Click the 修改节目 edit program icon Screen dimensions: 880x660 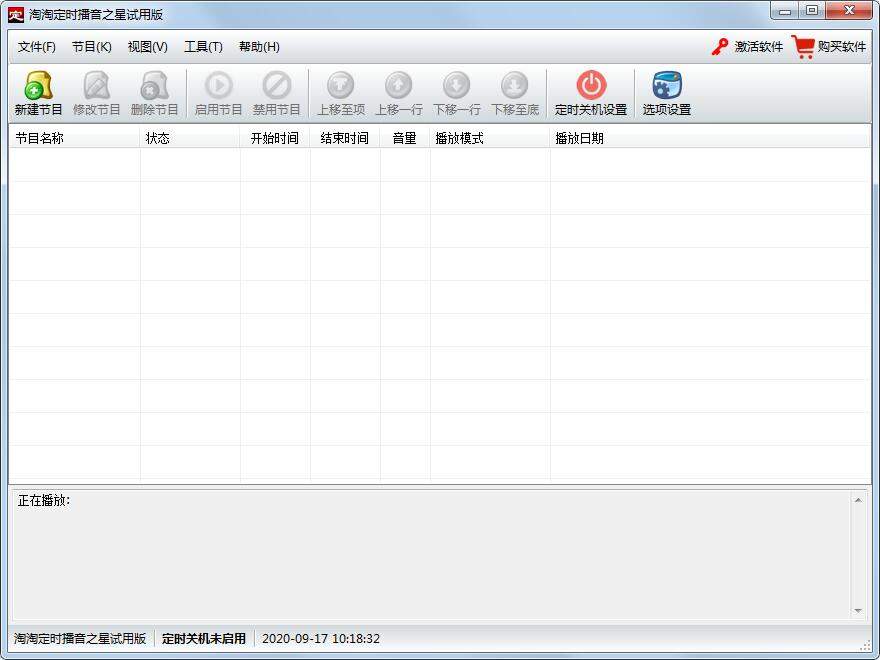coord(96,87)
